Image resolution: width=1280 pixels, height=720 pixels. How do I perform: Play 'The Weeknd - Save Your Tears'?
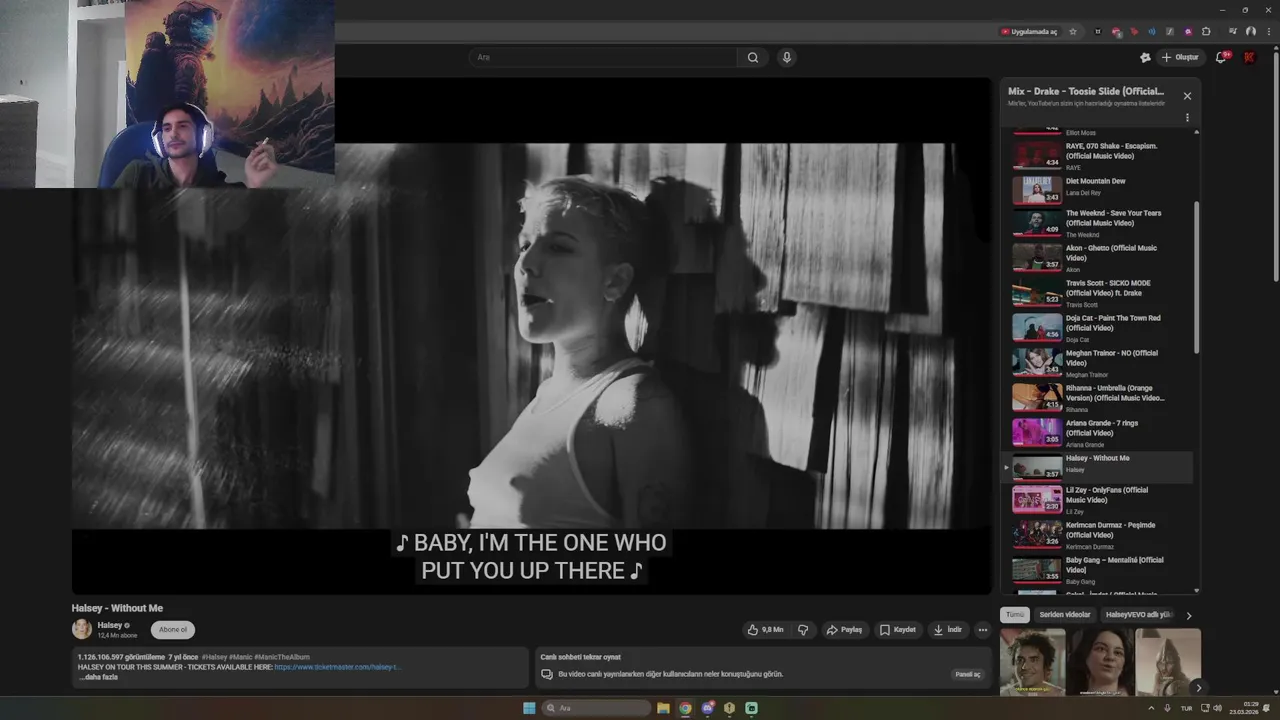(1101, 223)
